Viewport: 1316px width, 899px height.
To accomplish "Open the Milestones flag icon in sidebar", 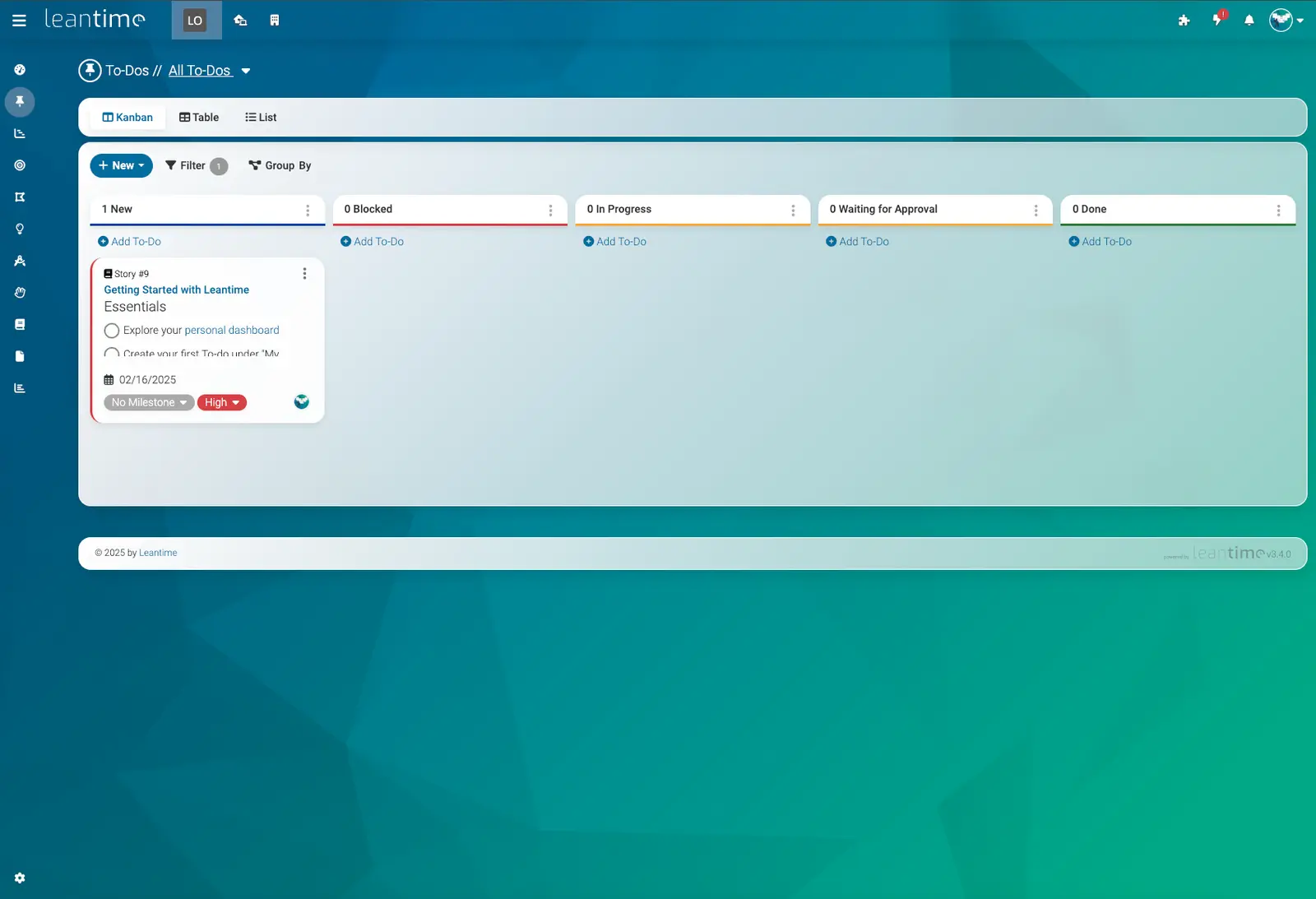I will 20,197.
